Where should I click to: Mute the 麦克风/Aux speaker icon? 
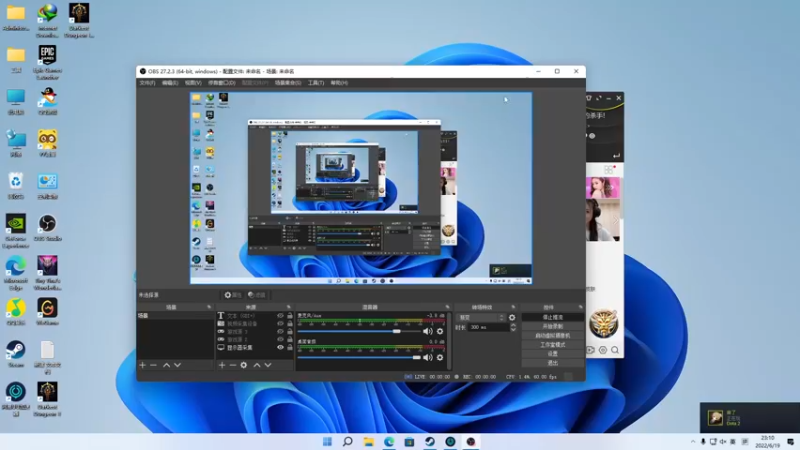click(428, 332)
